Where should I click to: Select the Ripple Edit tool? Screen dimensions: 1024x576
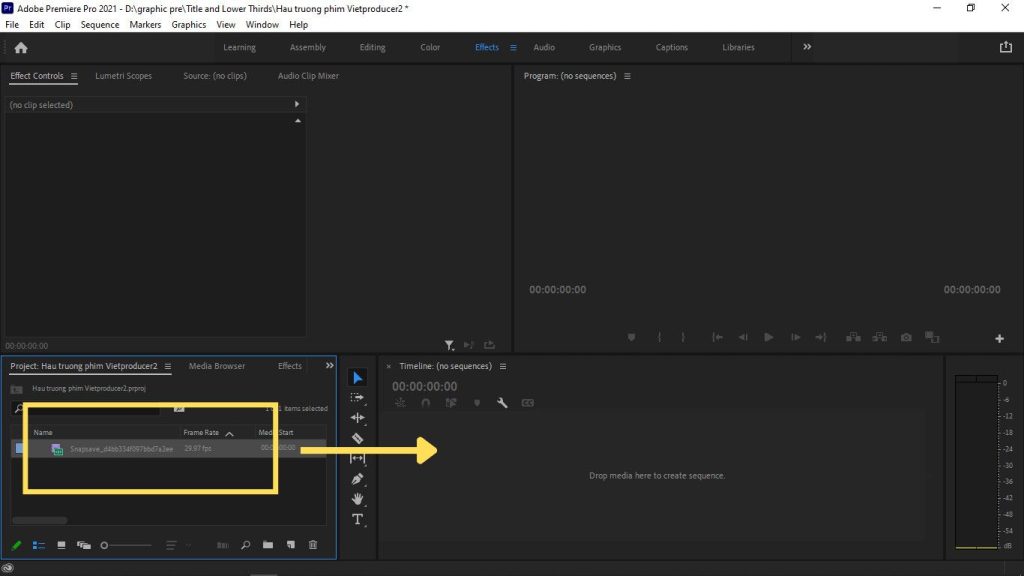tap(358, 418)
